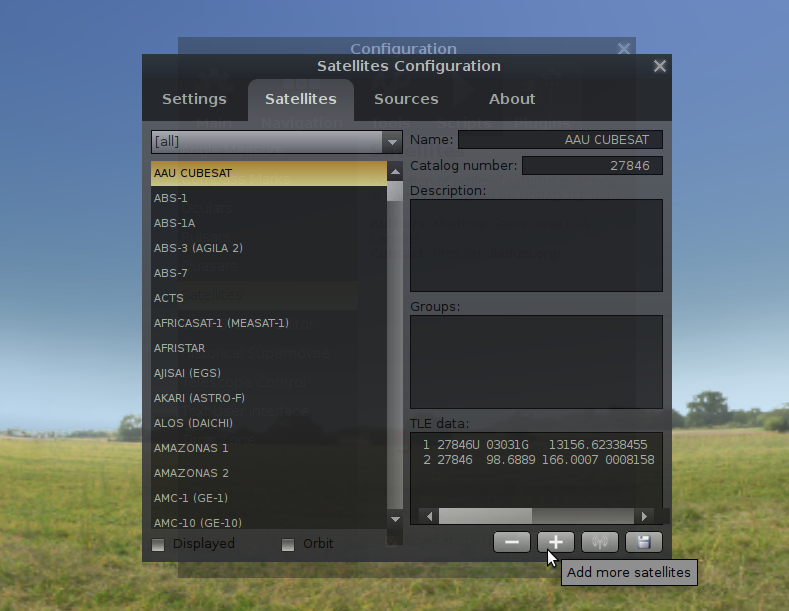Click TLE data scroll-right arrow
This screenshot has width=789, height=611.
coord(645,516)
